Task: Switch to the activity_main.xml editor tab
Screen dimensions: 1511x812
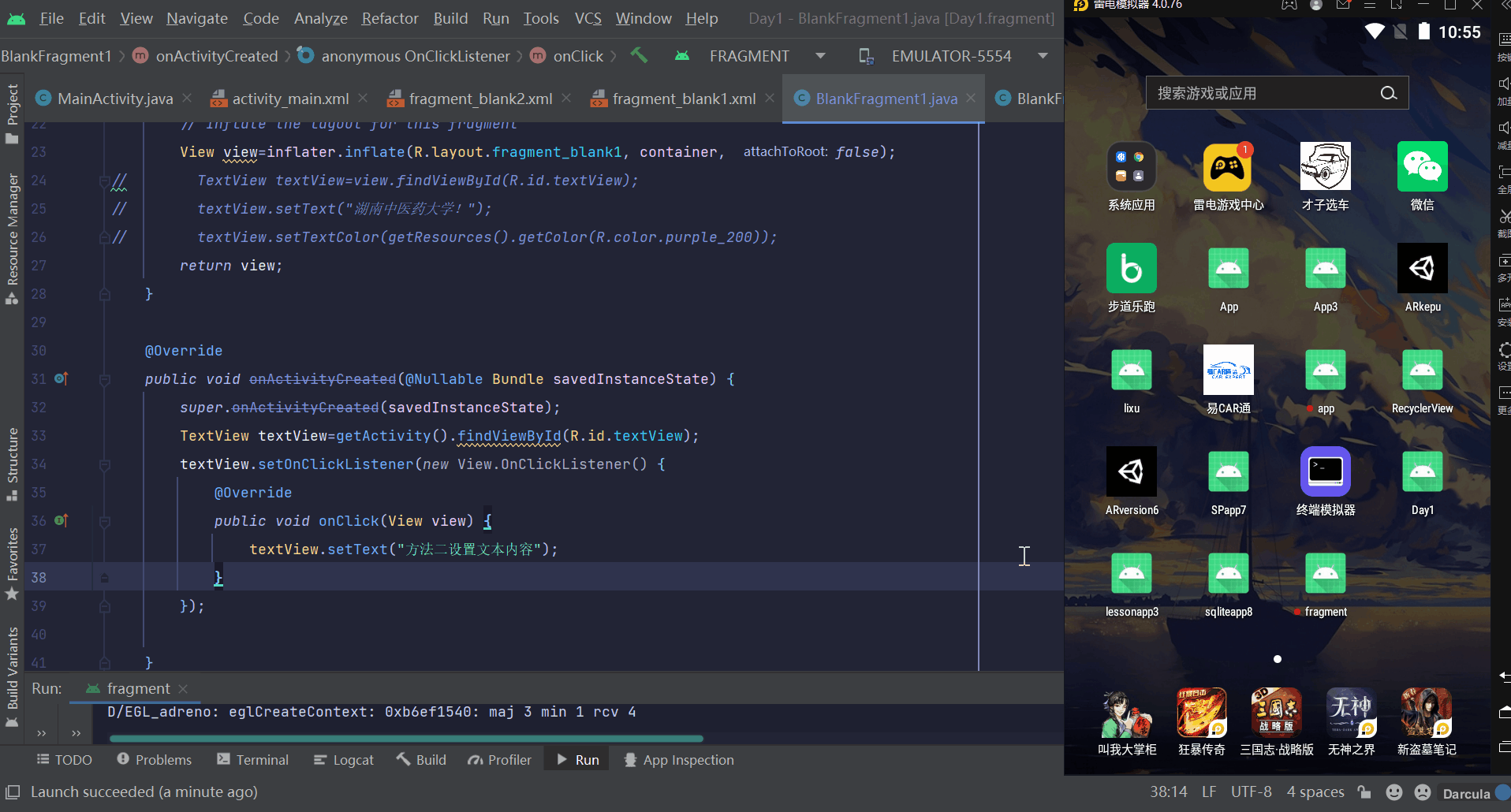Action: (x=290, y=99)
